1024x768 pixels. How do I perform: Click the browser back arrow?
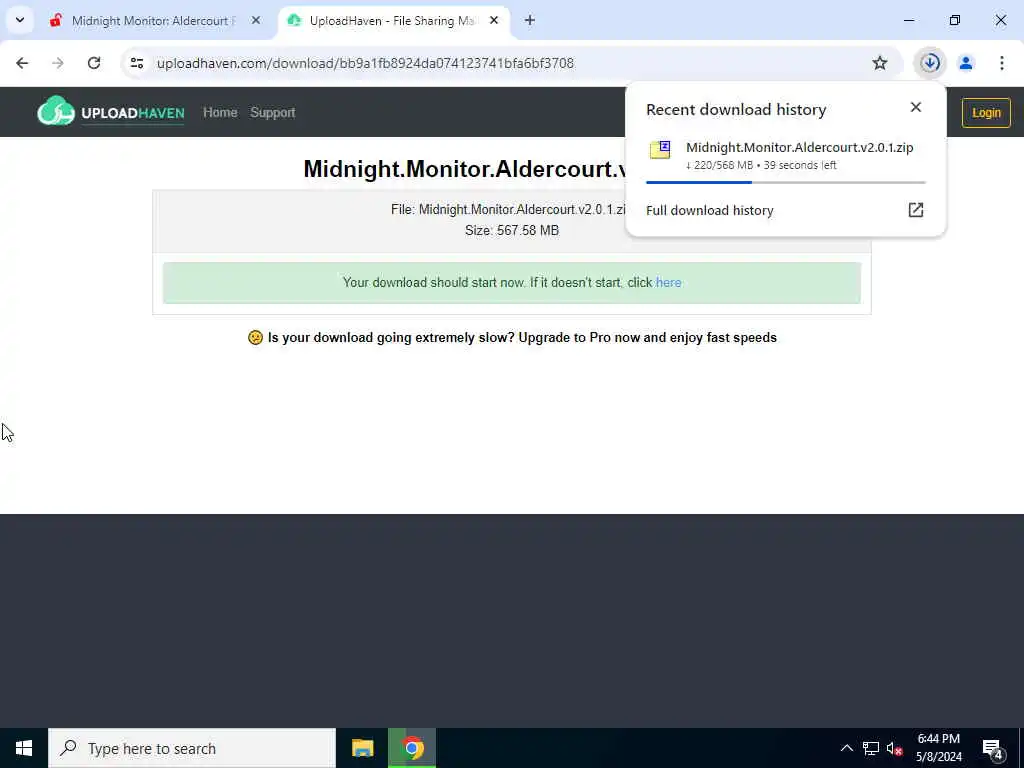(22, 63)
